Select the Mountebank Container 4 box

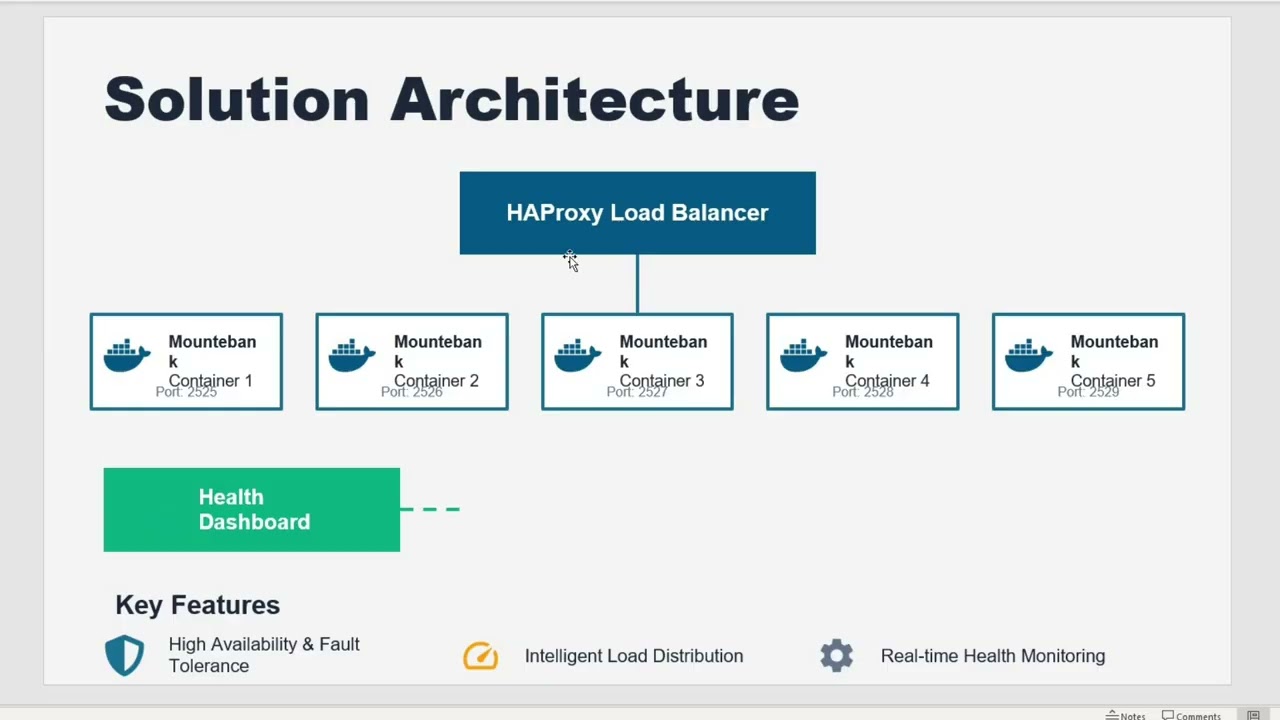click(x=863, y=362)
